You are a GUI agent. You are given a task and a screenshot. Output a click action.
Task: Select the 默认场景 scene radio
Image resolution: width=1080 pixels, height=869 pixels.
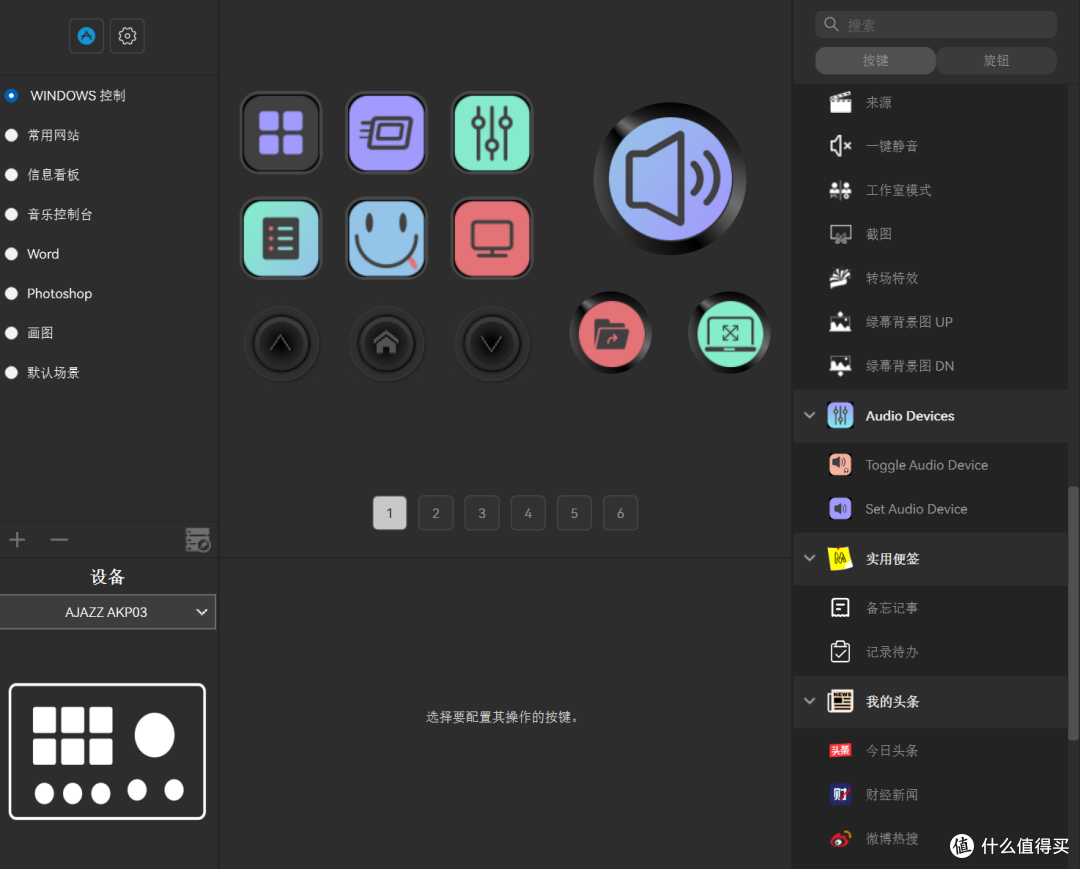coord(12,373)
